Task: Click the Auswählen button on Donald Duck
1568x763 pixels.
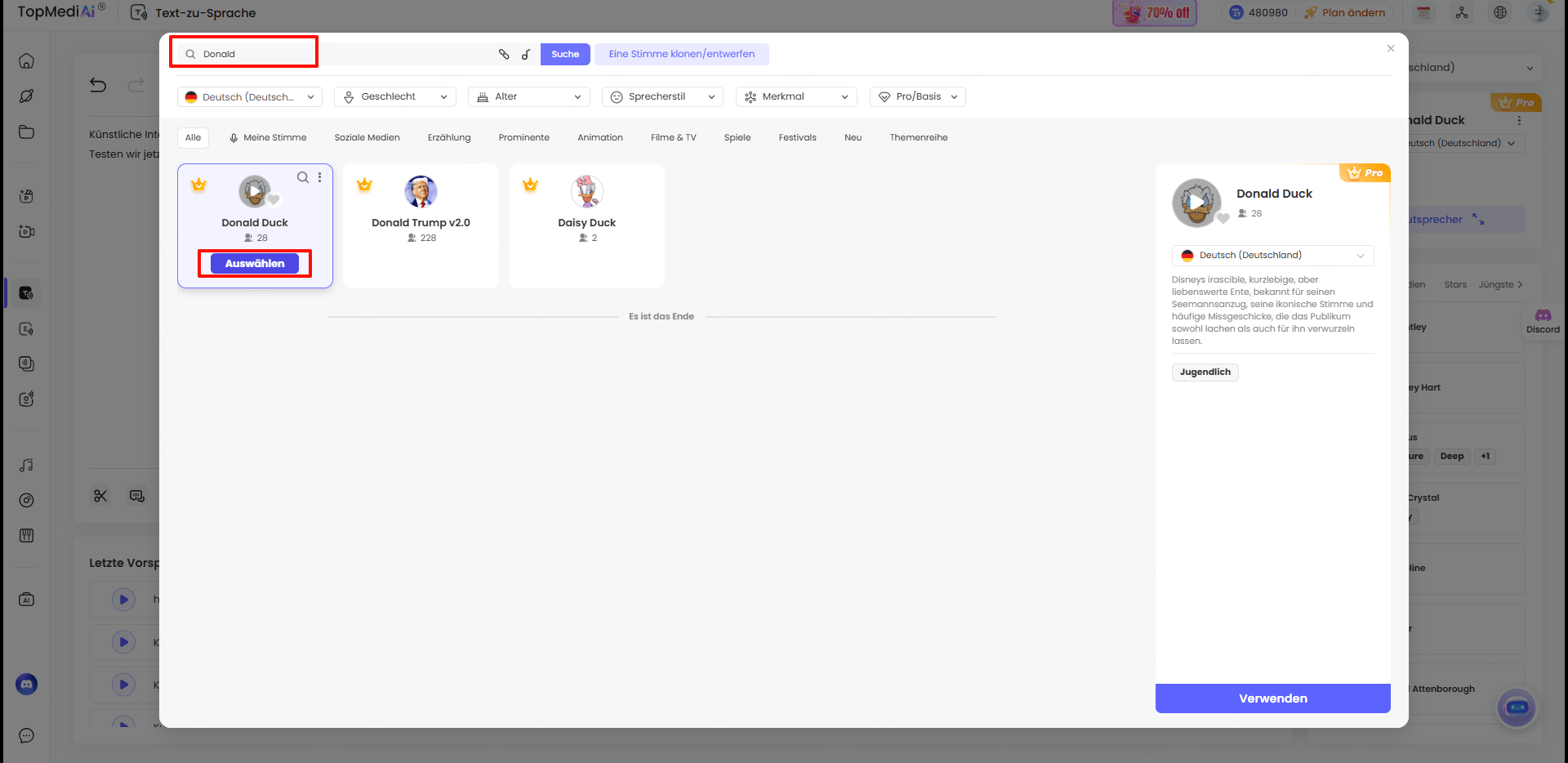Action: [255, 263]
